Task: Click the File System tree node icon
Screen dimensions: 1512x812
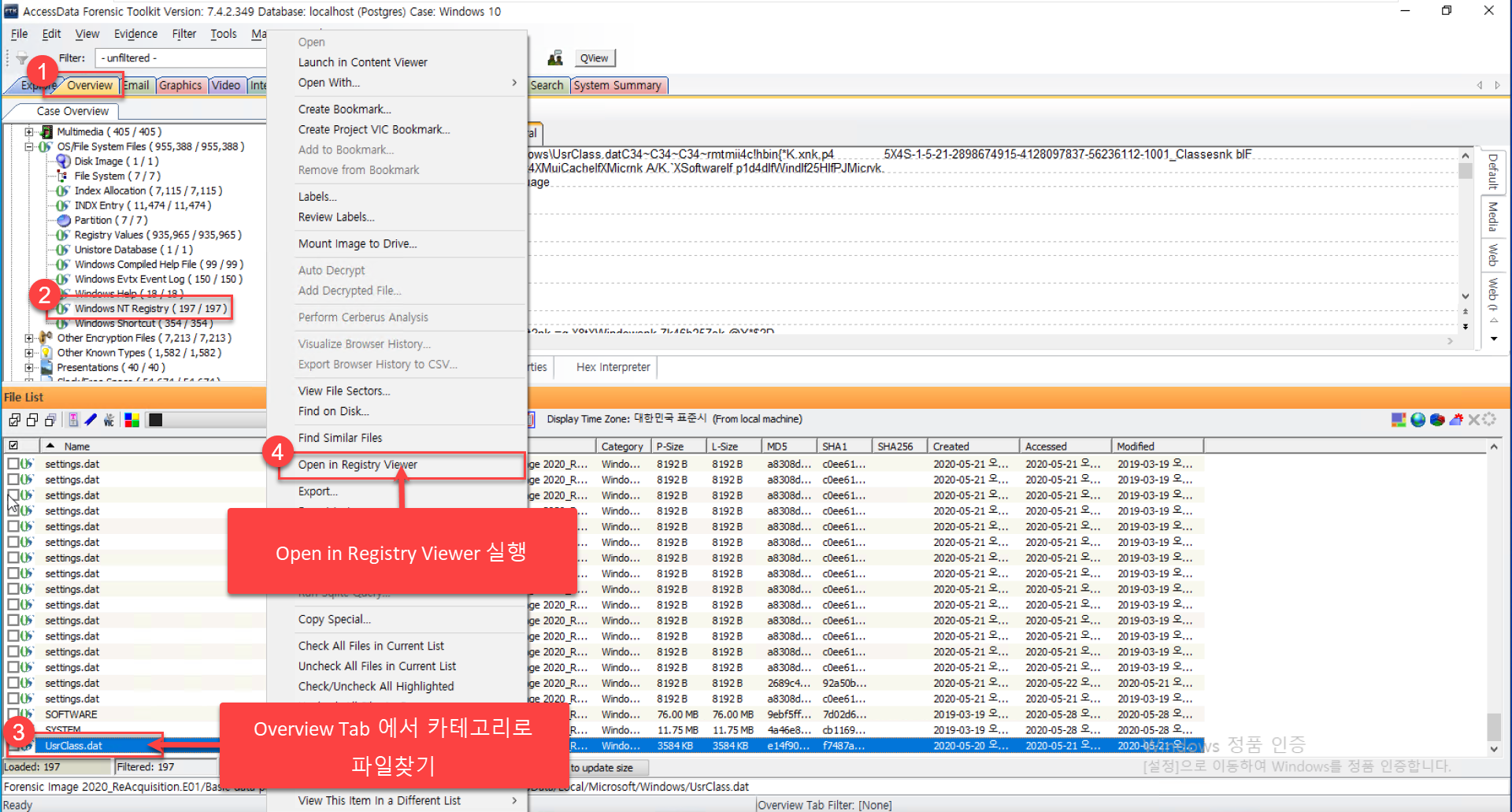Action: (x=63, y=176)
